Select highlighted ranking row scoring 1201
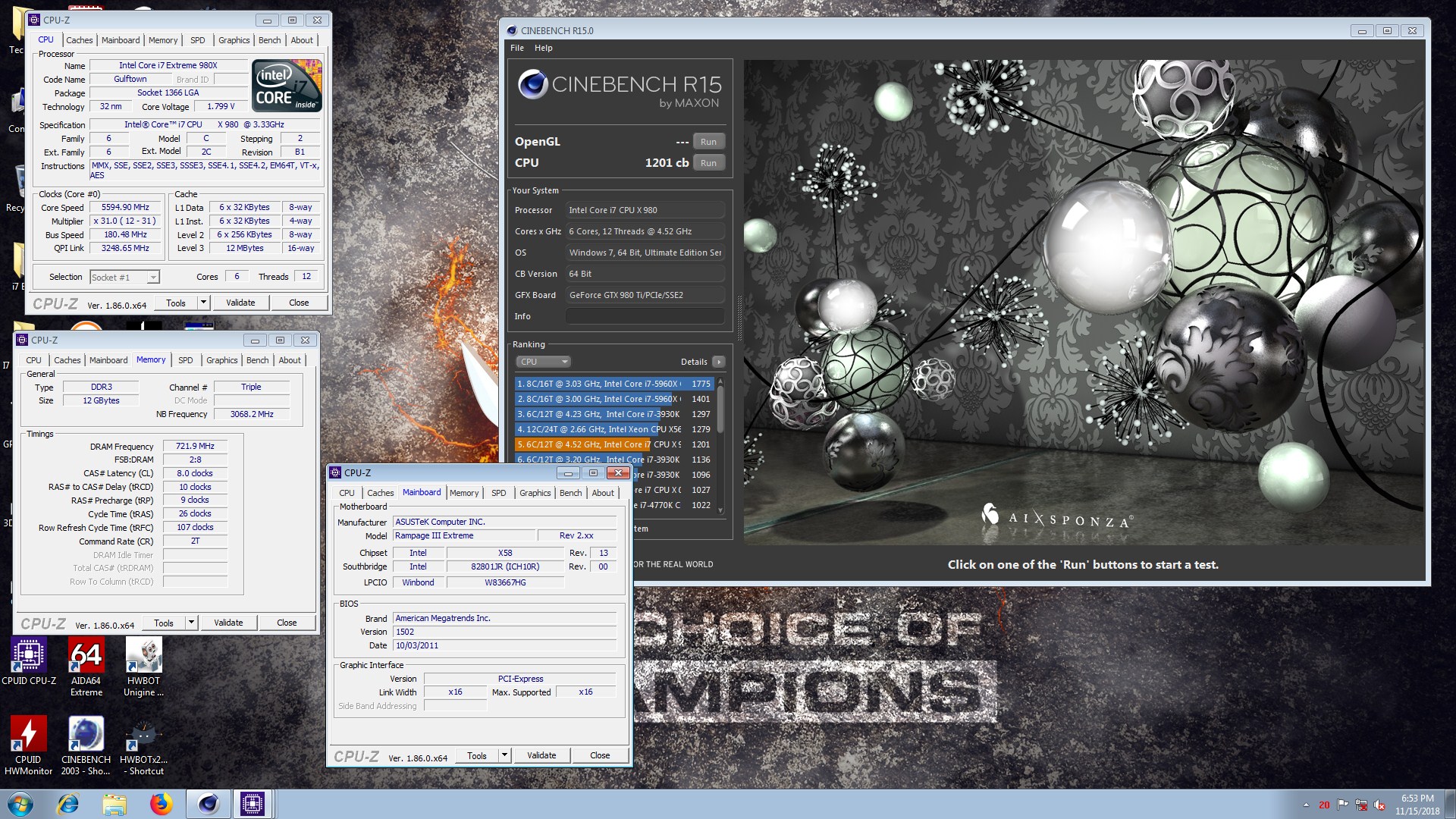Viewport: 1456px width, 819px height. pos(614,444)
